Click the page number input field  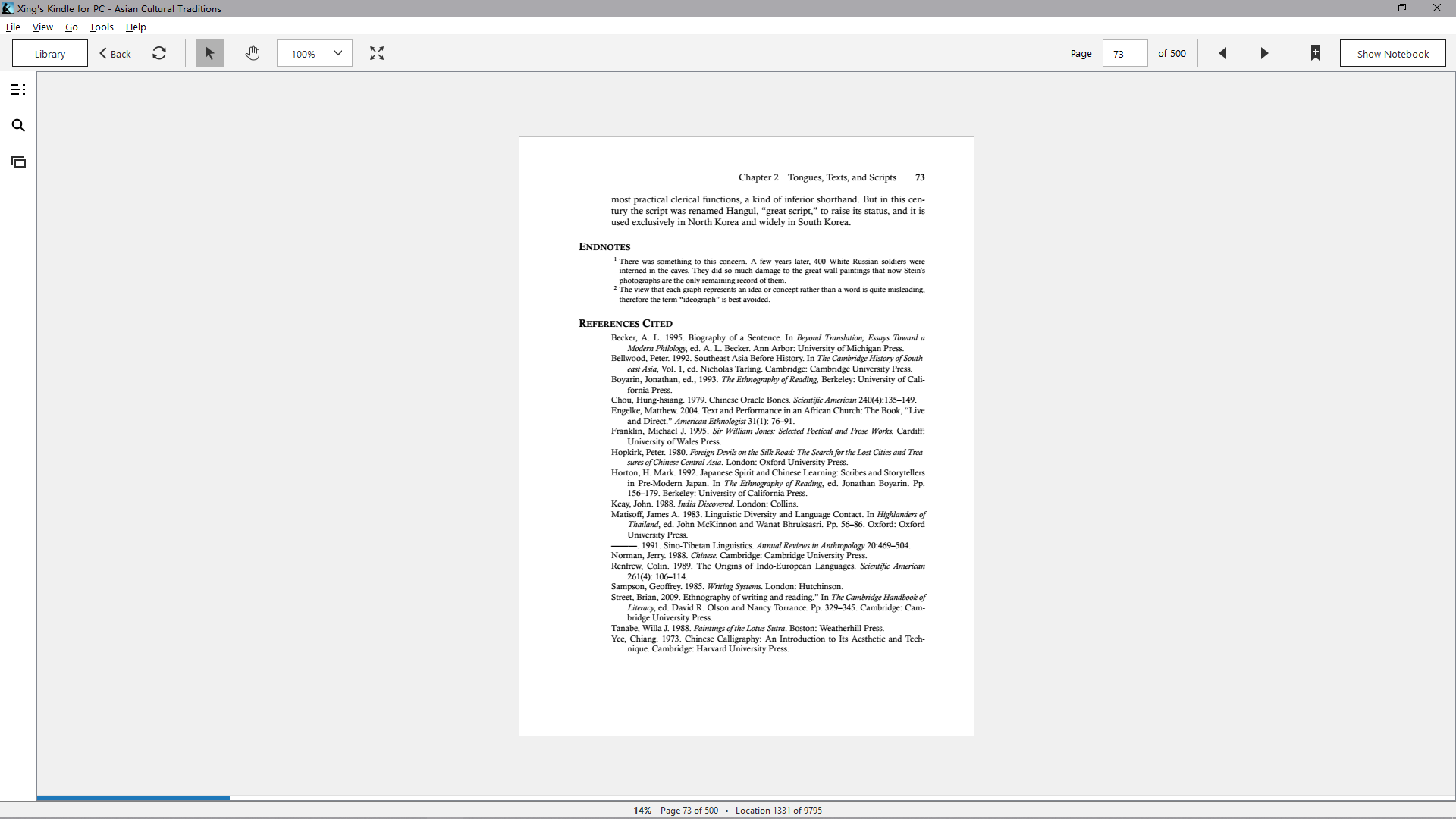[1125, 53]
